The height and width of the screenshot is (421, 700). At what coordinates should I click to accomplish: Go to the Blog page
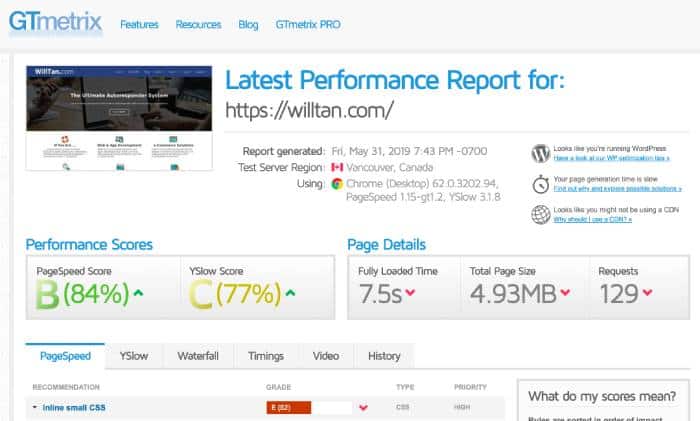(x=248, y=25)
